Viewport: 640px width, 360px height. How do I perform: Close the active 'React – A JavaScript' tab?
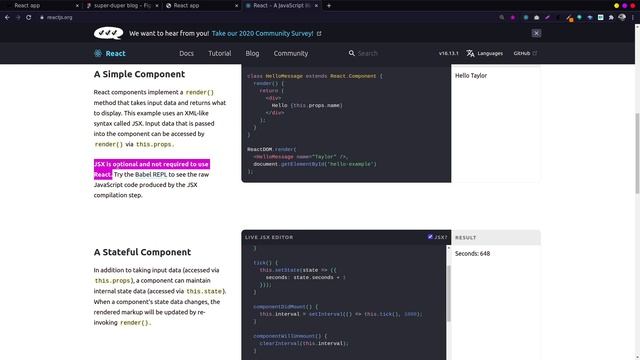(x=316, y=6)
